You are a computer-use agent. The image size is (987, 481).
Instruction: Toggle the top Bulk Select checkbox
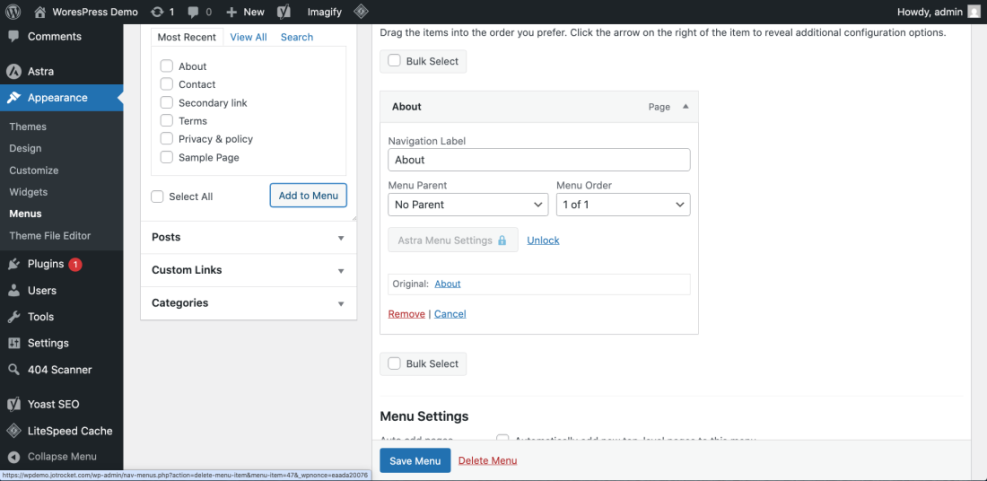pos(394,61)
